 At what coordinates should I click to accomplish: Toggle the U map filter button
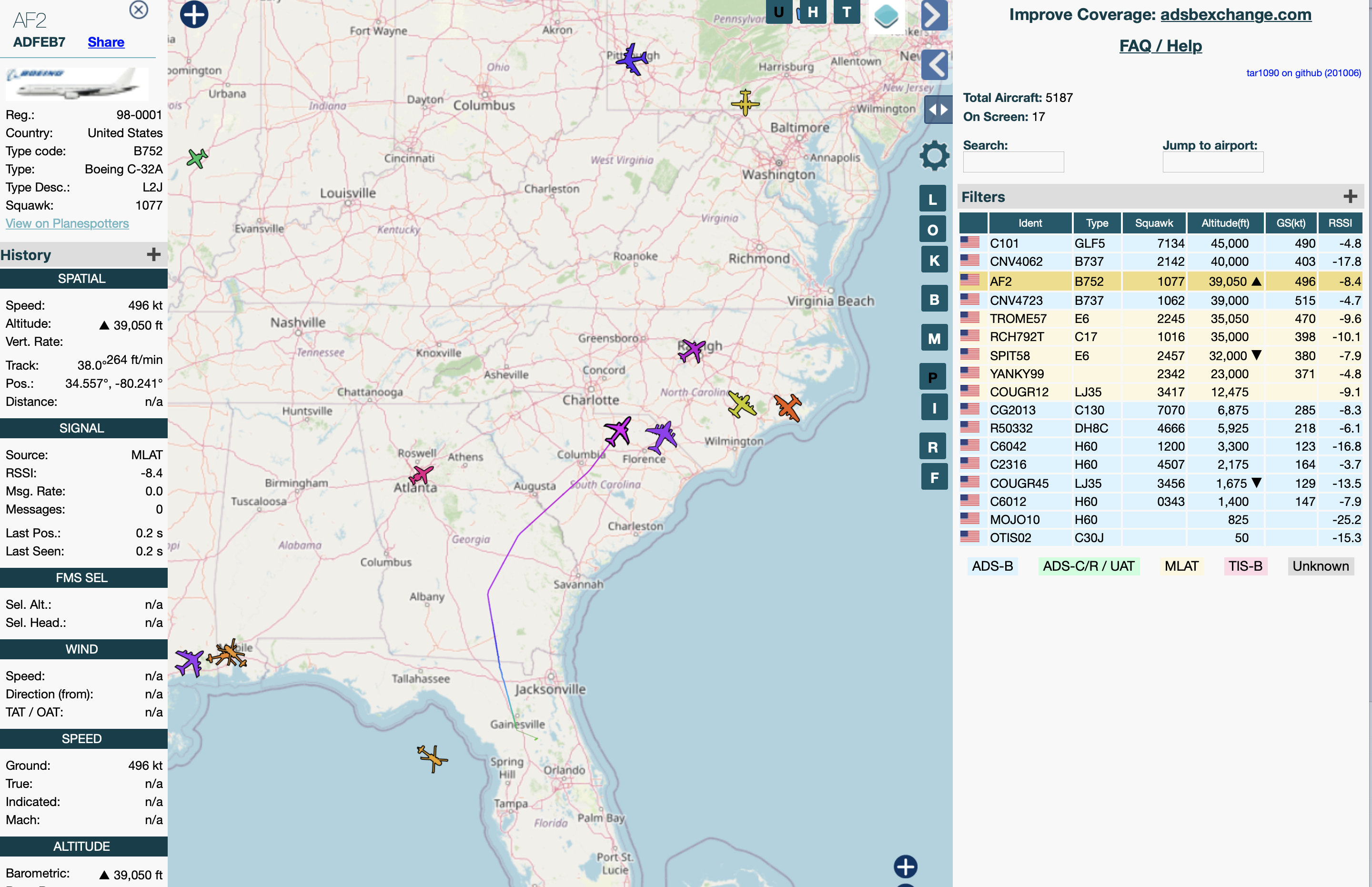click(x=779, y=11)
